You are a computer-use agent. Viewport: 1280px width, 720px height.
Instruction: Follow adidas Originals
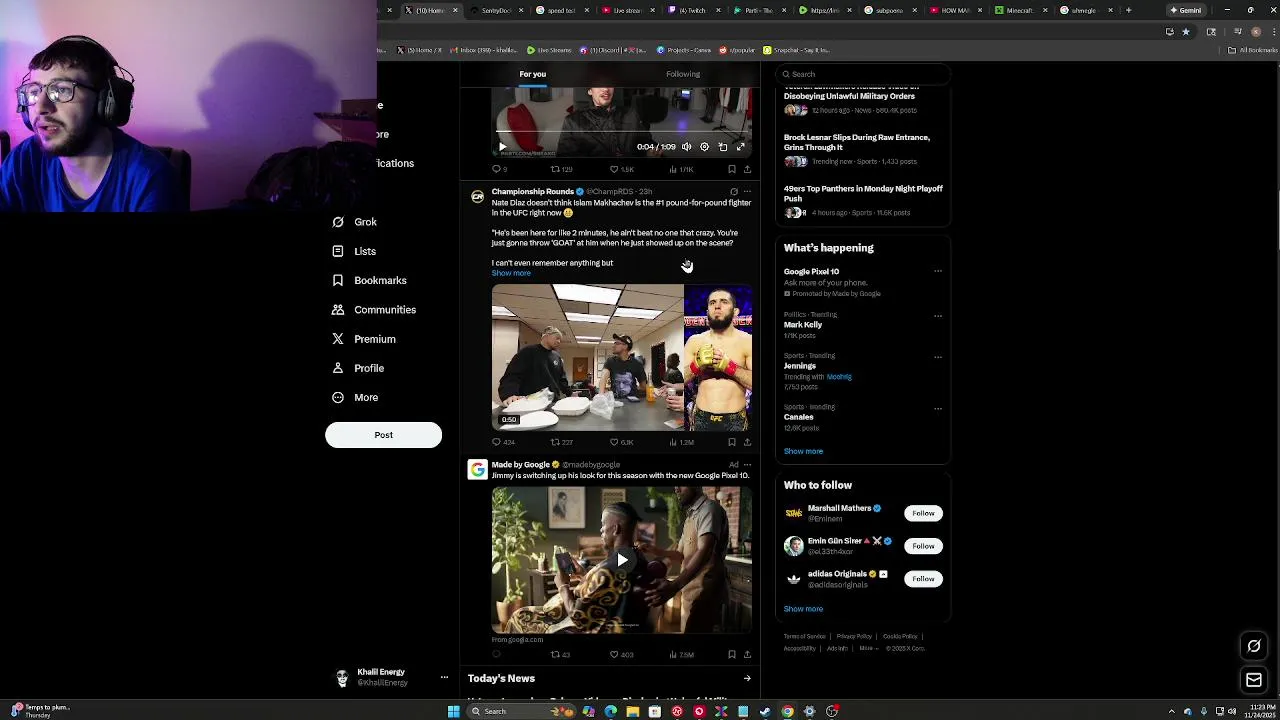[x=923, y=579]
